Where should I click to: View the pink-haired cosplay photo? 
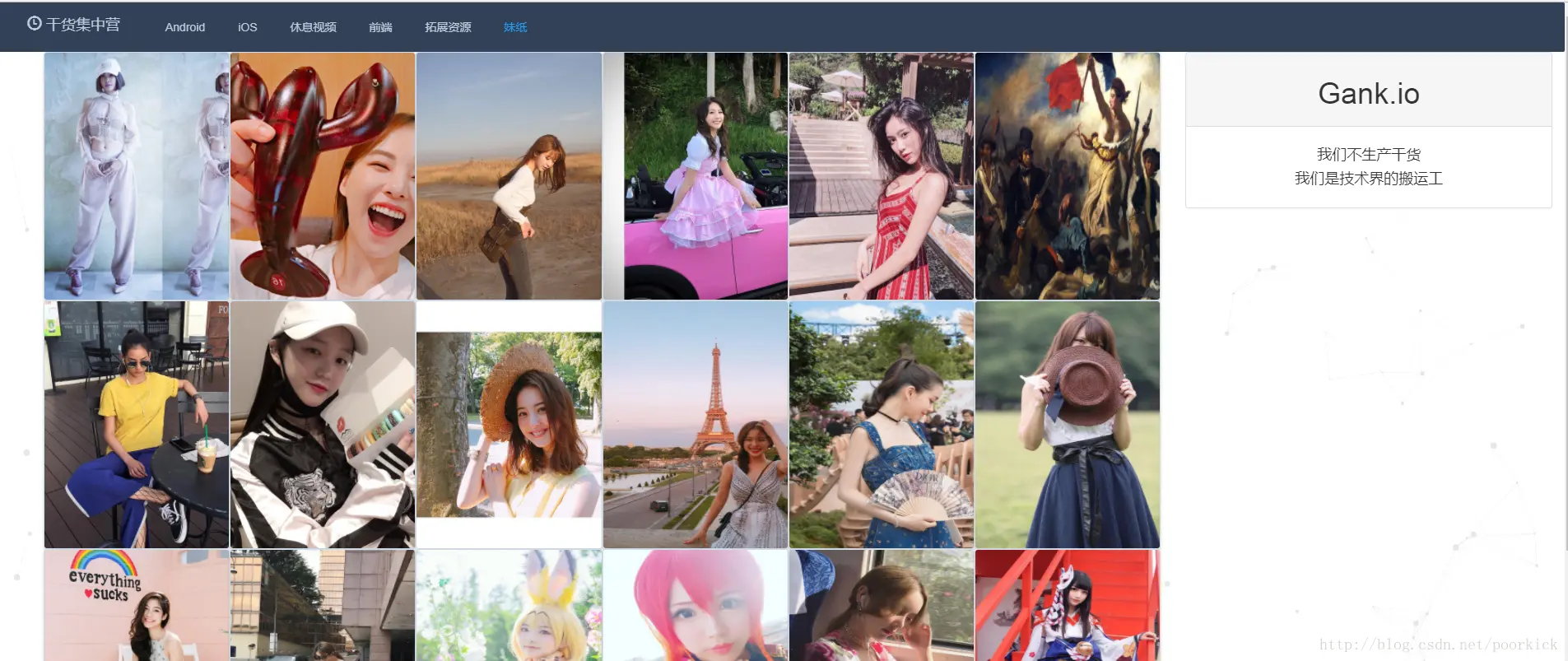[x=696, y=605]
